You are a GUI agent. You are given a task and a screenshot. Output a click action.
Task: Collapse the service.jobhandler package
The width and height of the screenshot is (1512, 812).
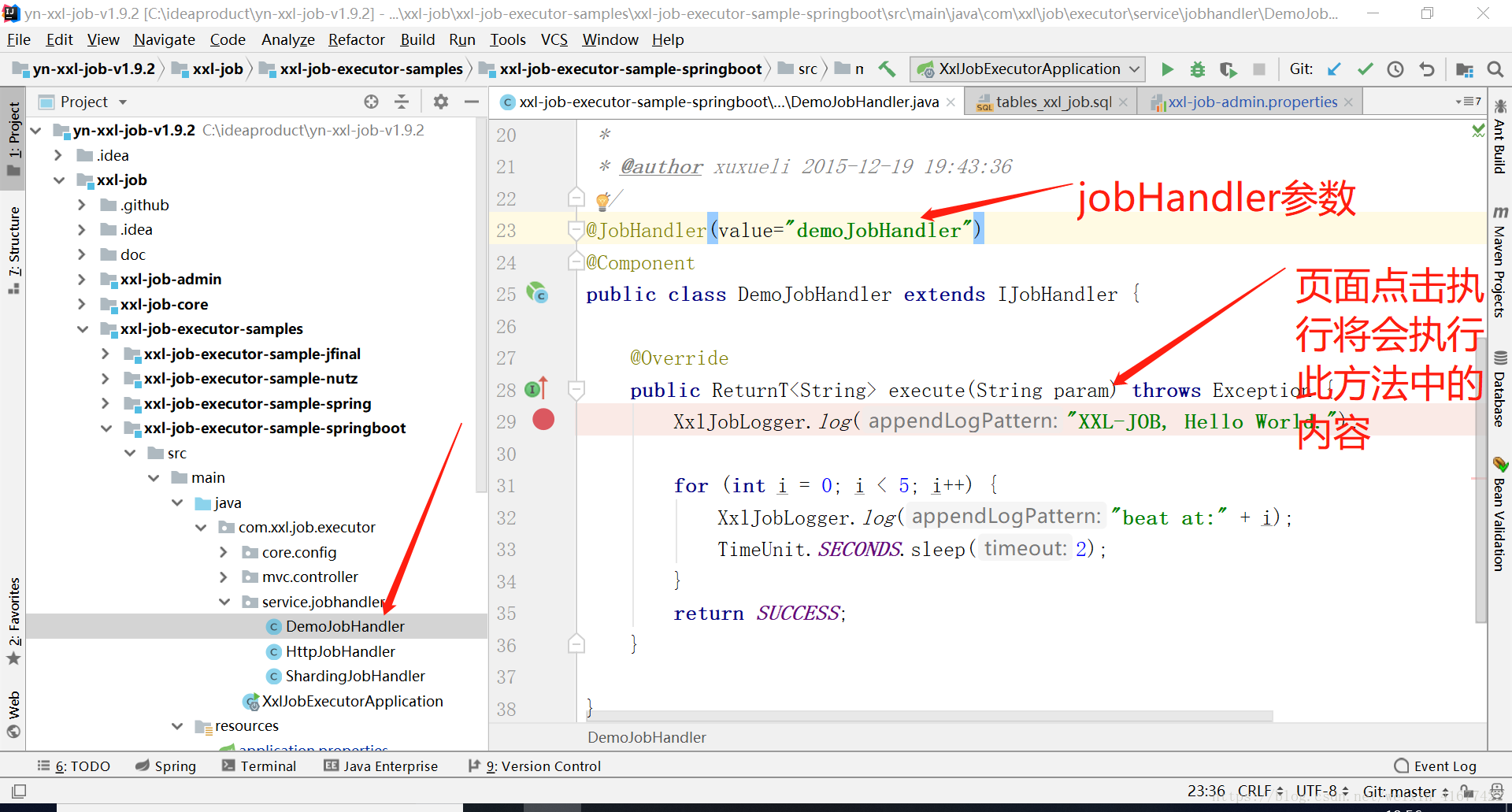[224, 602]
